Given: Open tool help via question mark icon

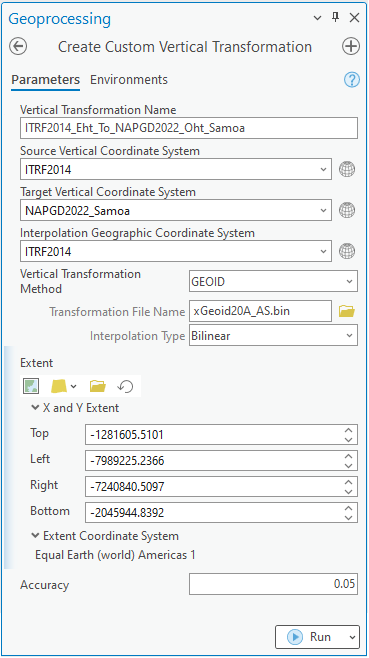Looking at the screenshot, I should (x=352, y=79).
